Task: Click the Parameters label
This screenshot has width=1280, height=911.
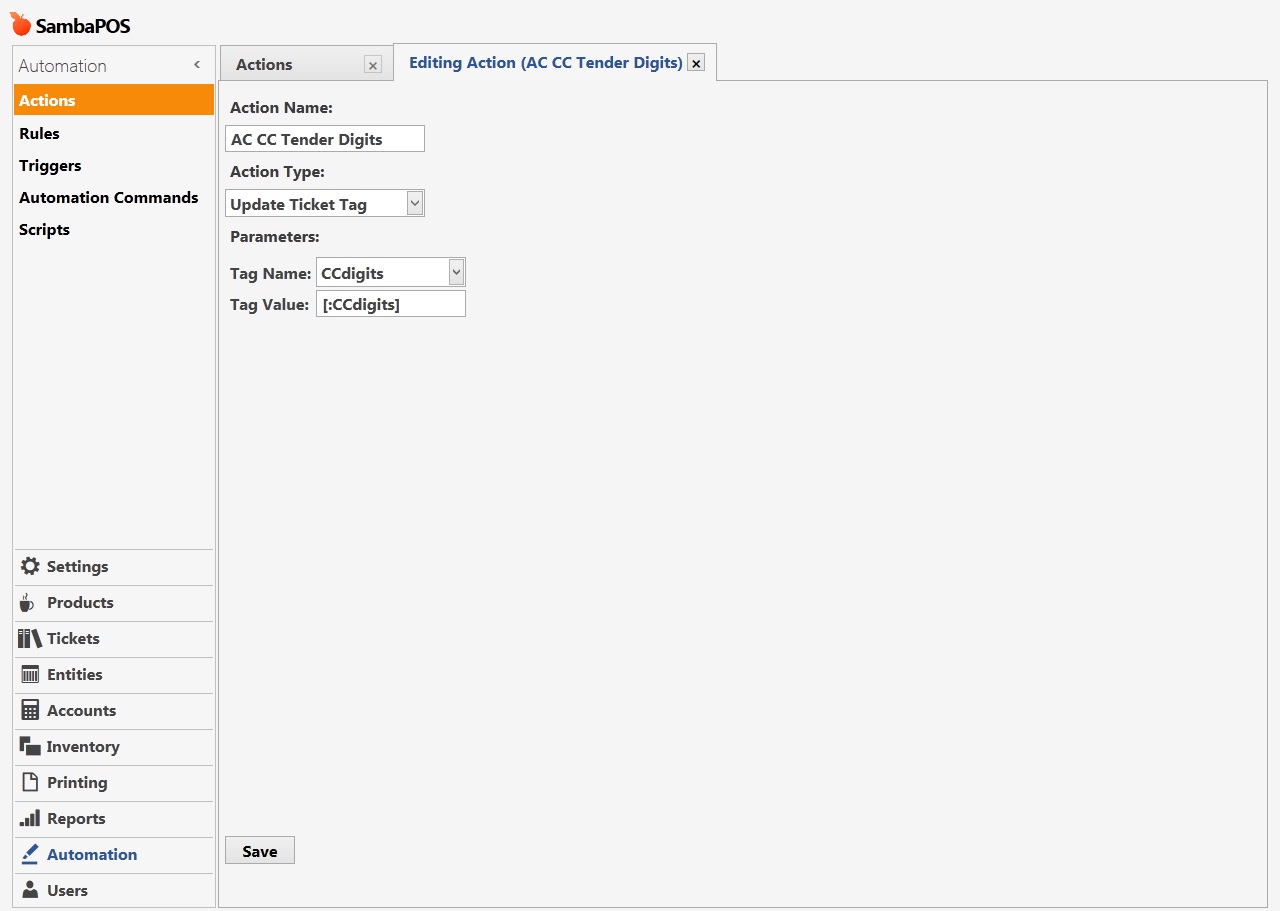Action: [275, 237]
